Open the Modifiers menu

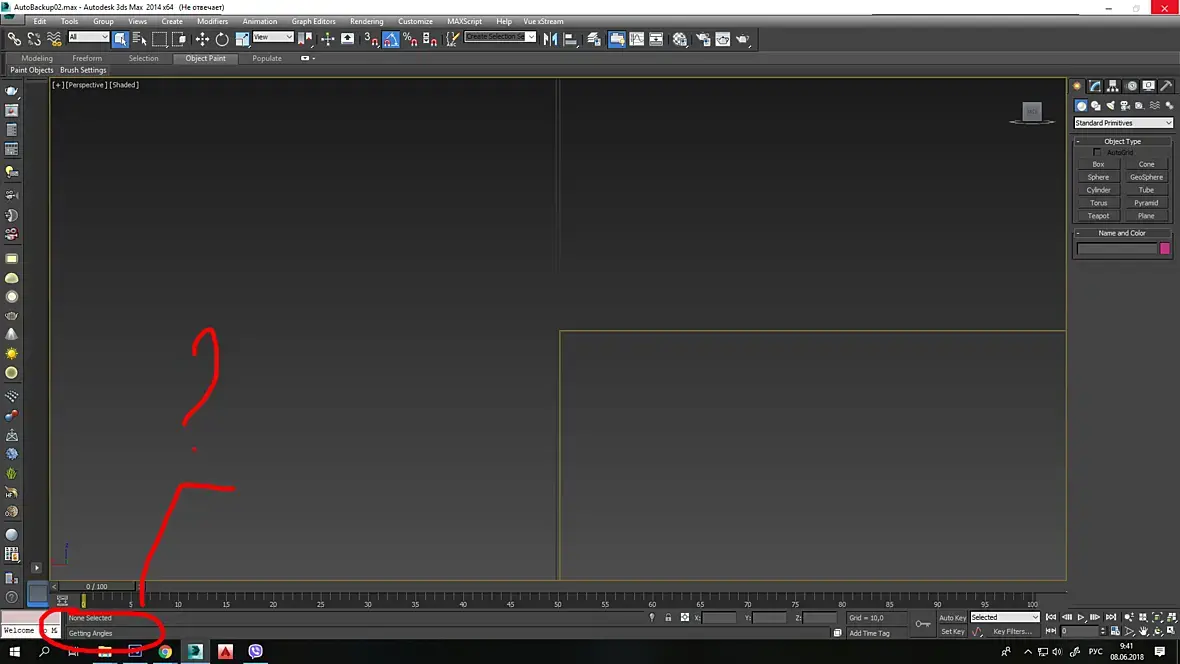pyautogui.click(x=212, y=21)
